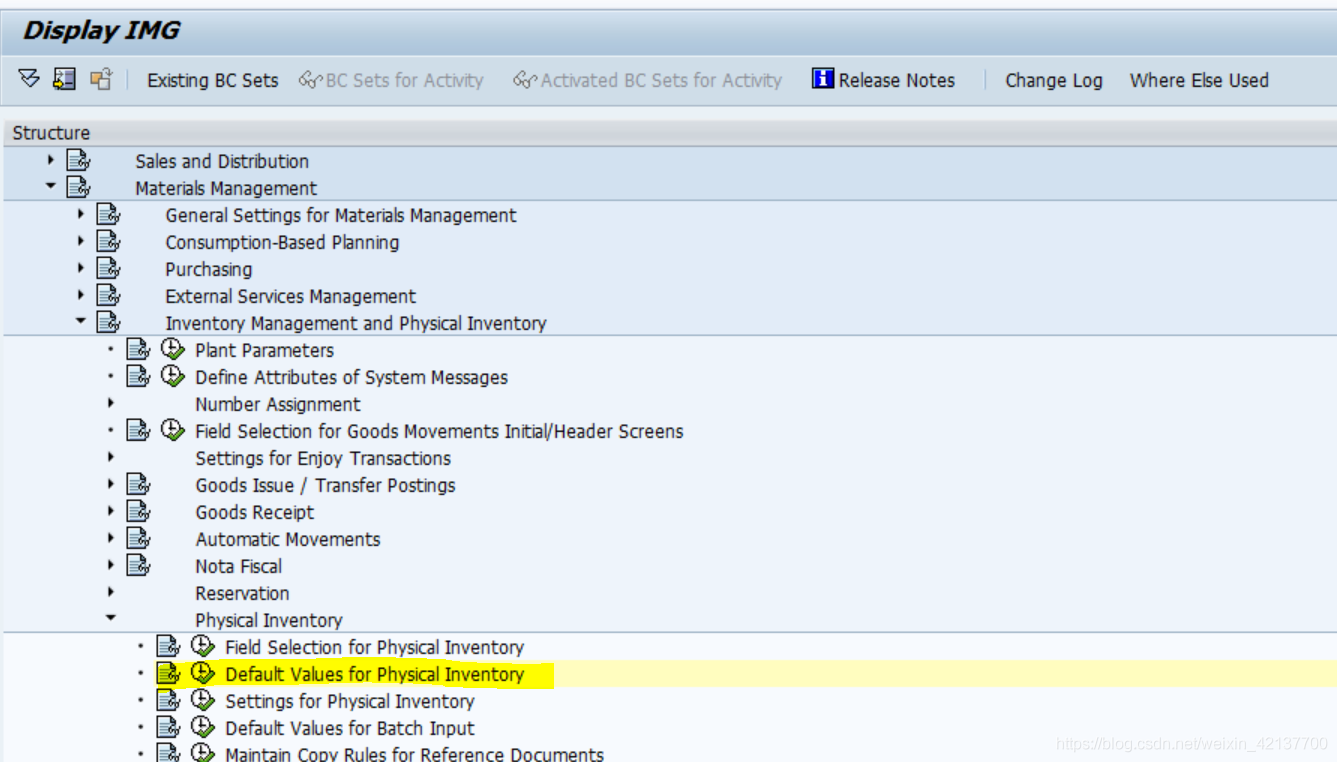Open documentation icon for External Services Management
Viewport: 1337px width, 762px height.
(x=108, y=295)
